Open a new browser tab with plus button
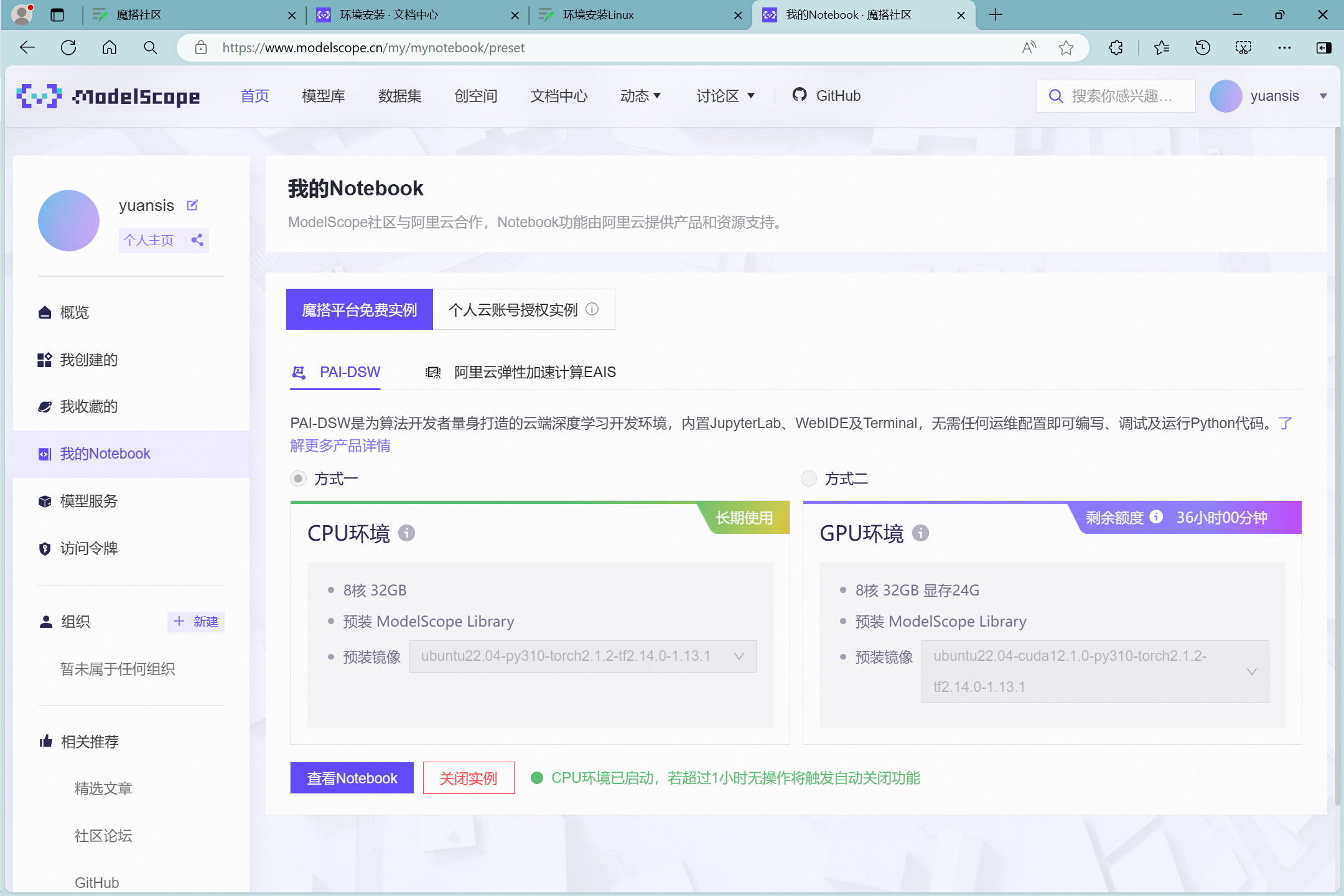This screenshot has height=896, width=1344. (x=996, y=14)
